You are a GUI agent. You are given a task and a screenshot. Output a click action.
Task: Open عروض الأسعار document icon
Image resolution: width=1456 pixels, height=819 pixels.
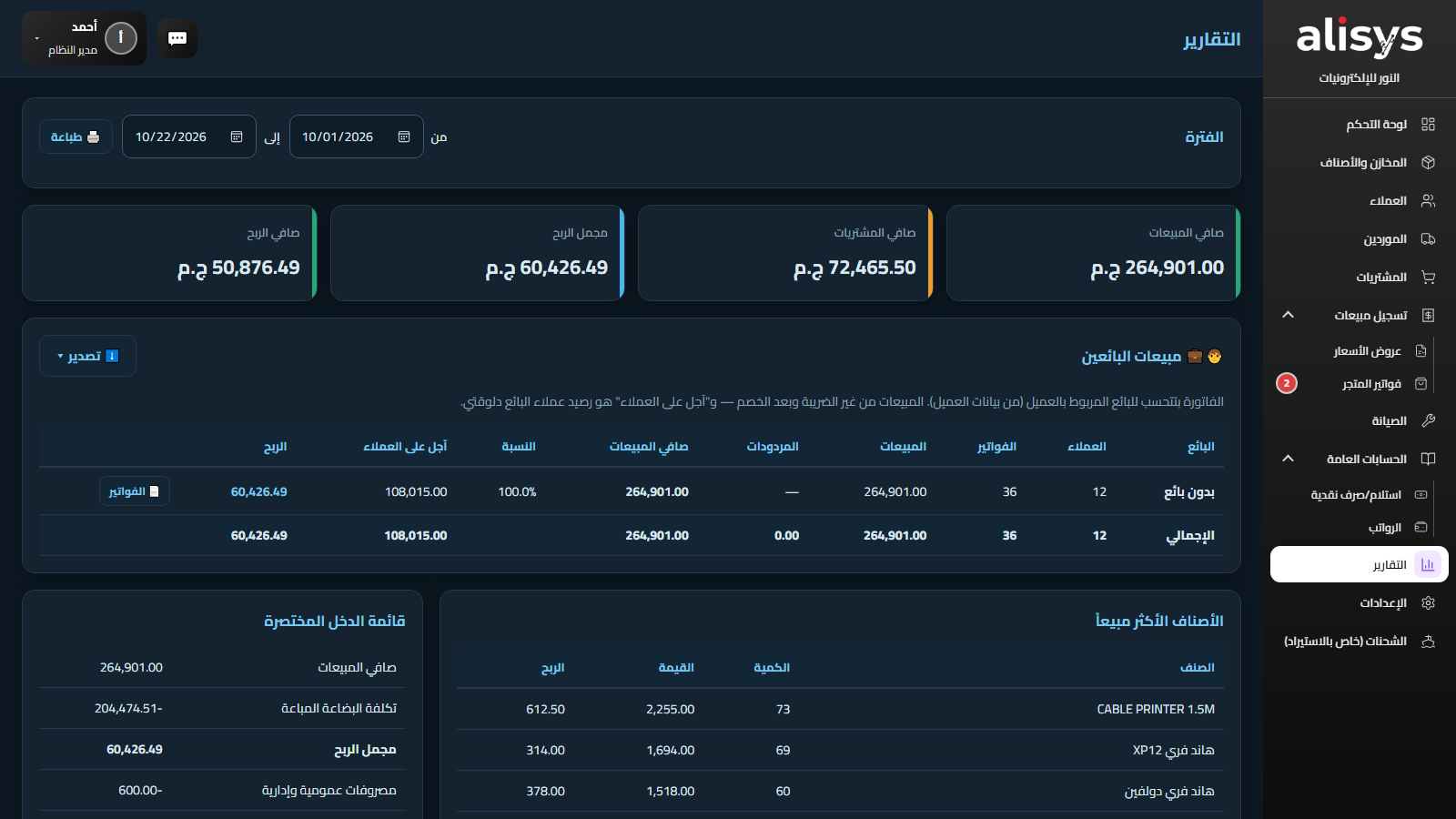(x=1421, y=350)
